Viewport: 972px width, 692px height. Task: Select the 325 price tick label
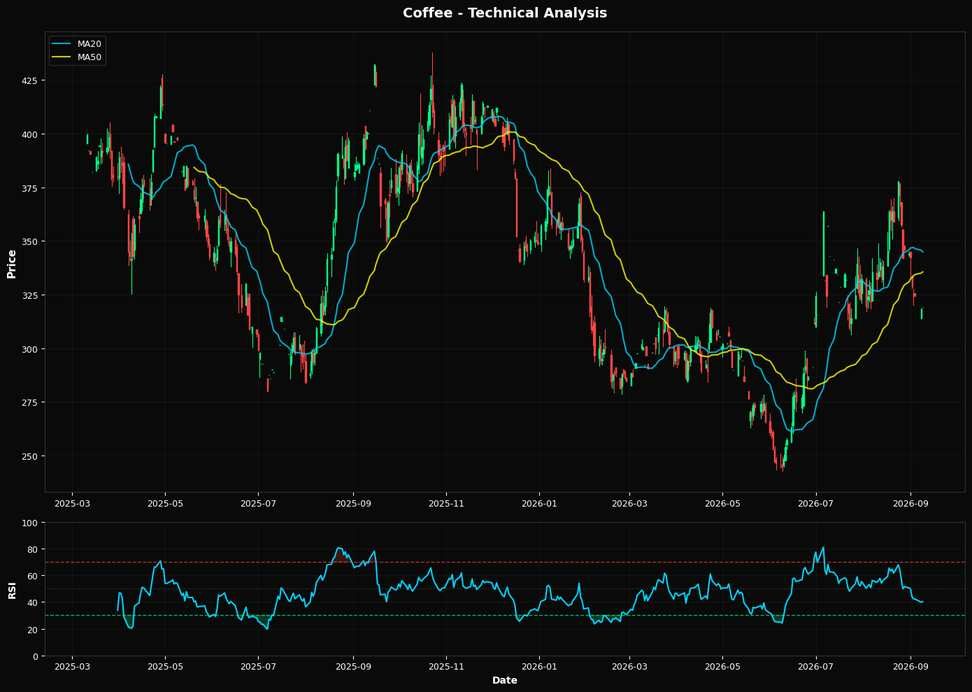[x=32, y=295]
